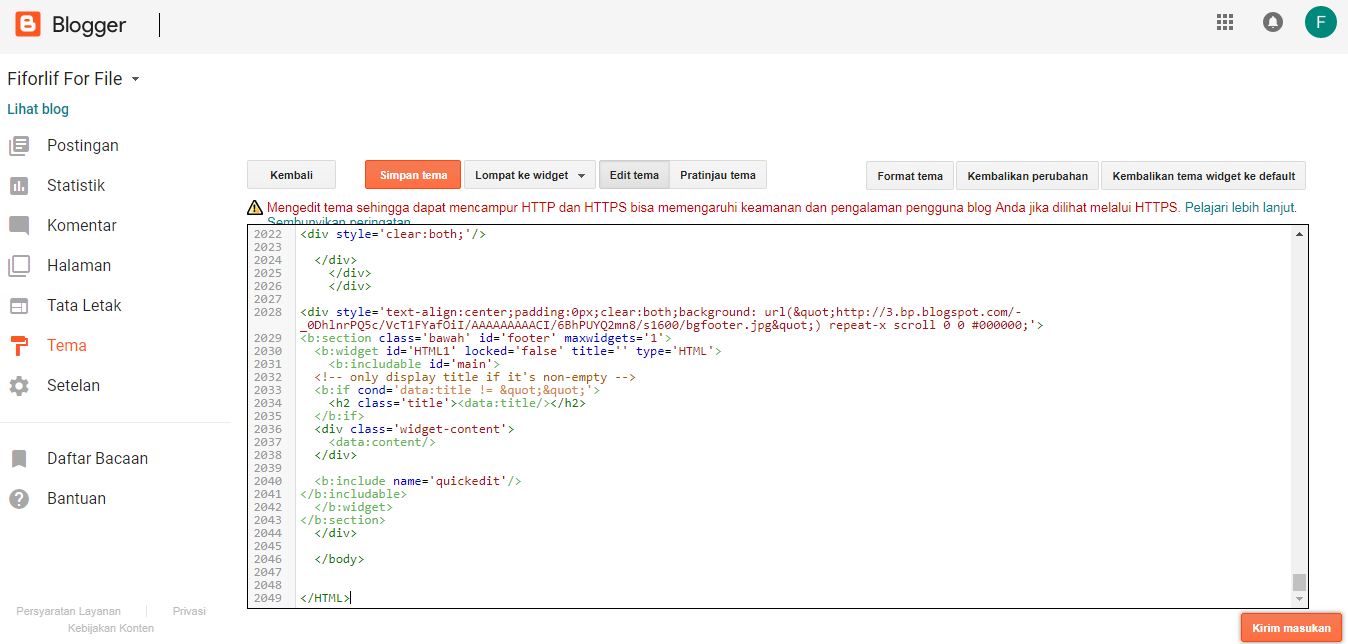This screenshot has height=644, width=1348.
Task: Open Daftar Bacaan in the sidebar
Action: (97, 459)
